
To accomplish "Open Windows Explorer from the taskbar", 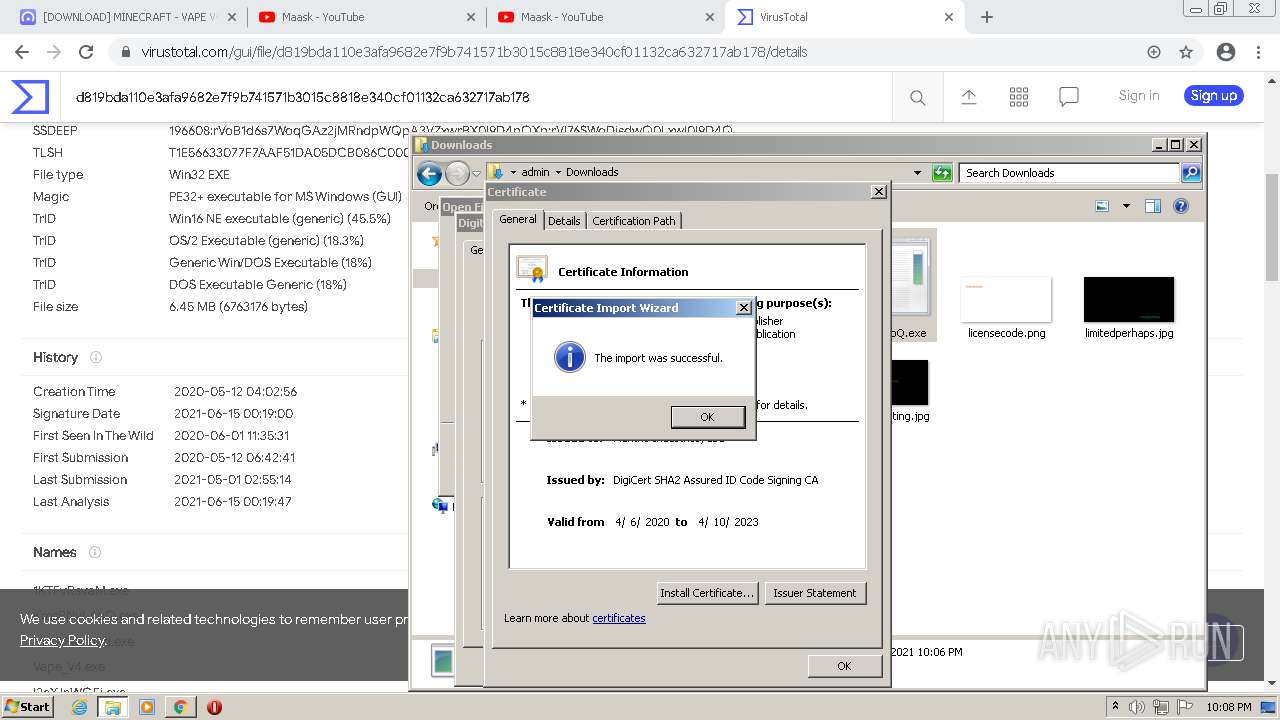I will click(x=113, y=707).
